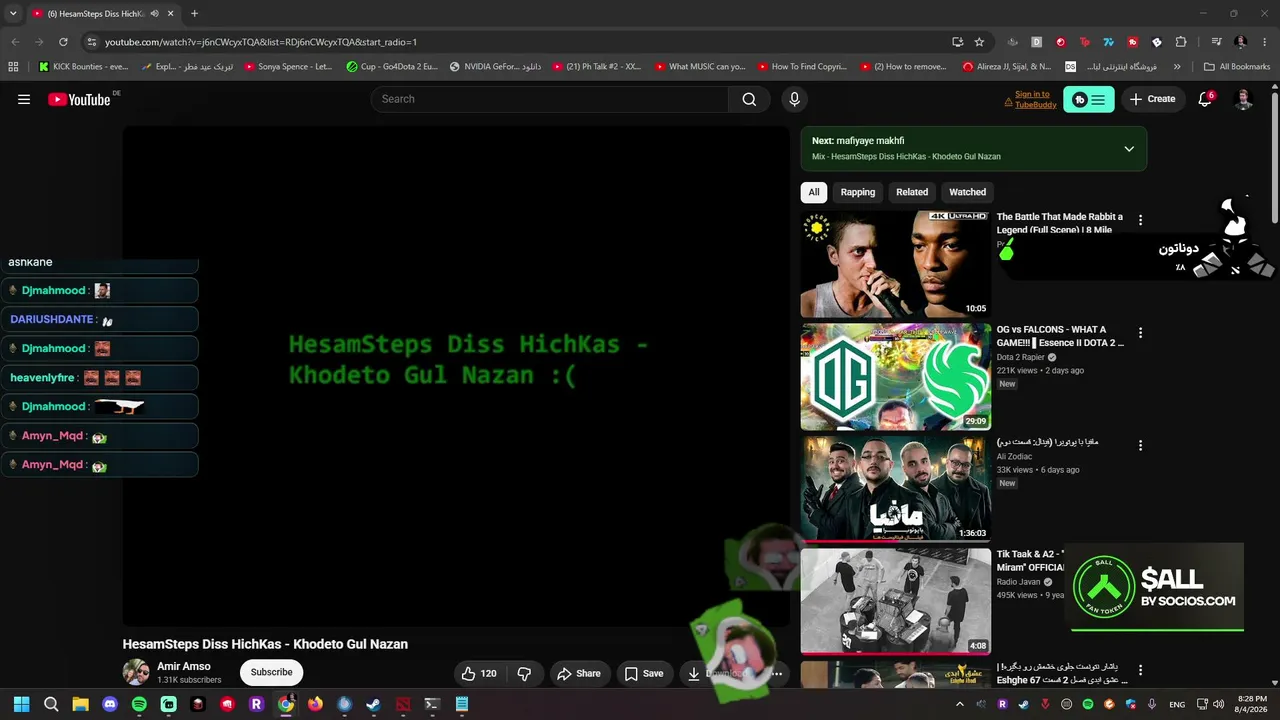
Task: Open the TubeBuddy menu button
Action: click(1089, 99)
